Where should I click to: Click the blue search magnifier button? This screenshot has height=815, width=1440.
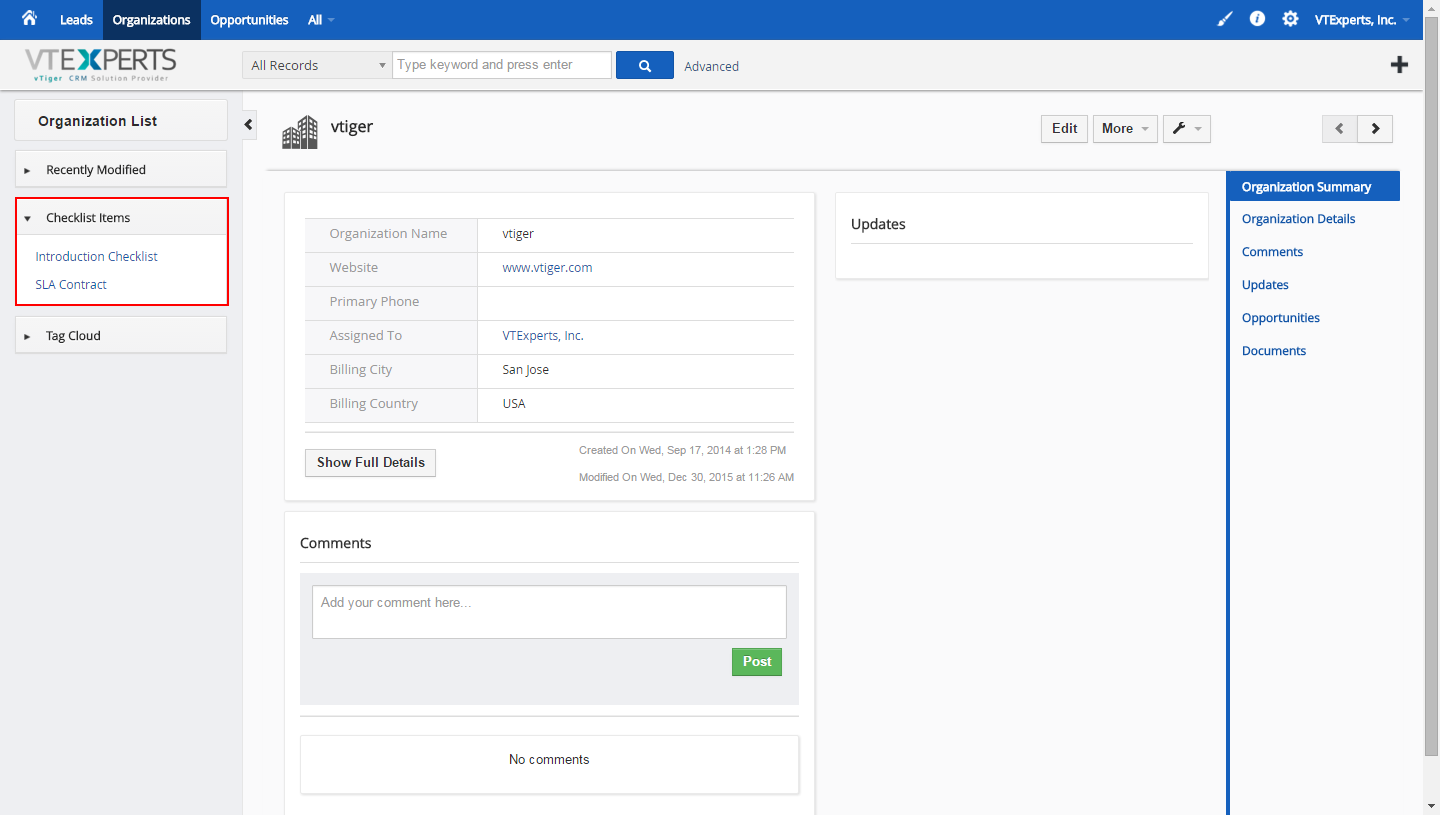point(645,65)
